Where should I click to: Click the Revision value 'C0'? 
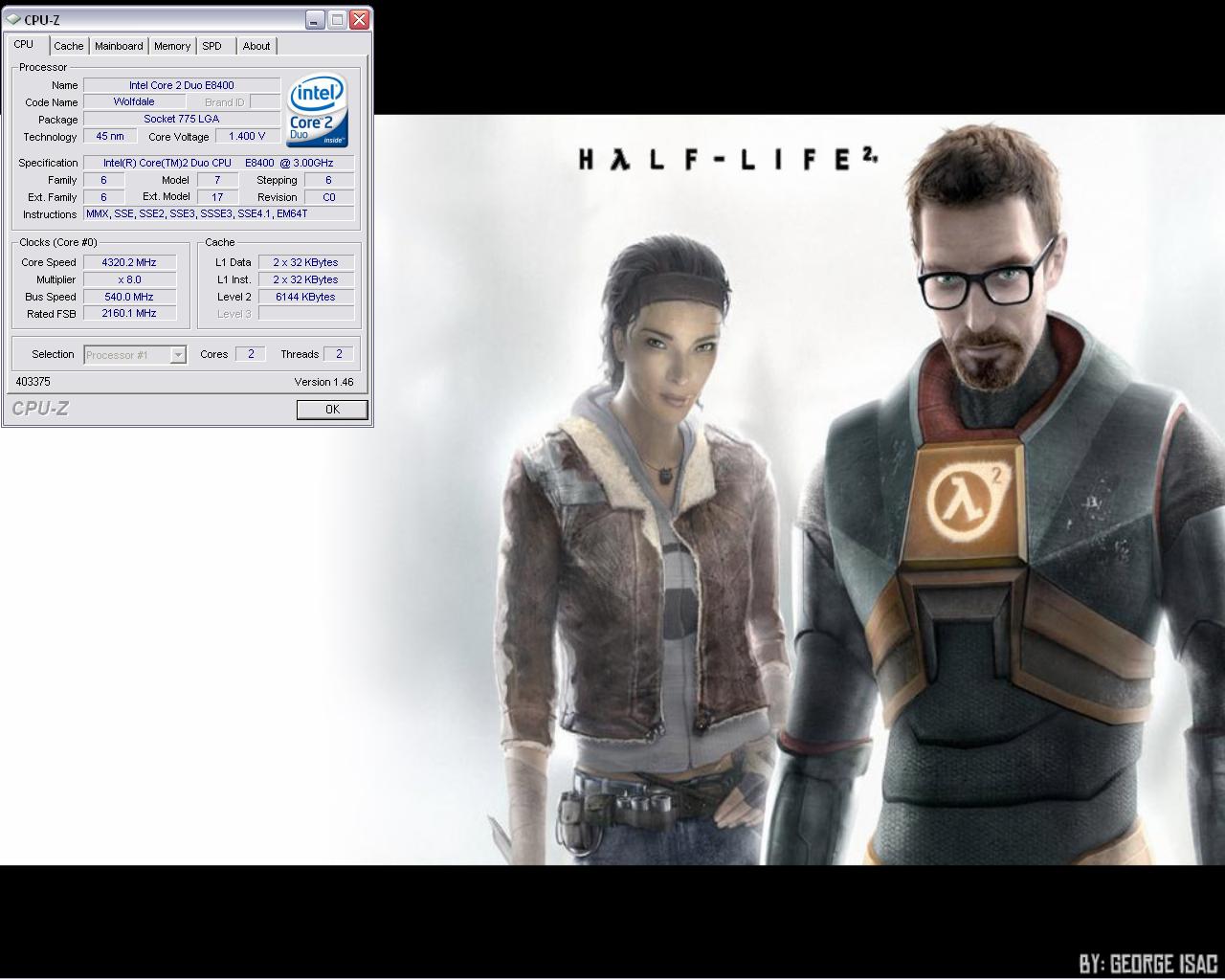pos(329,197)
